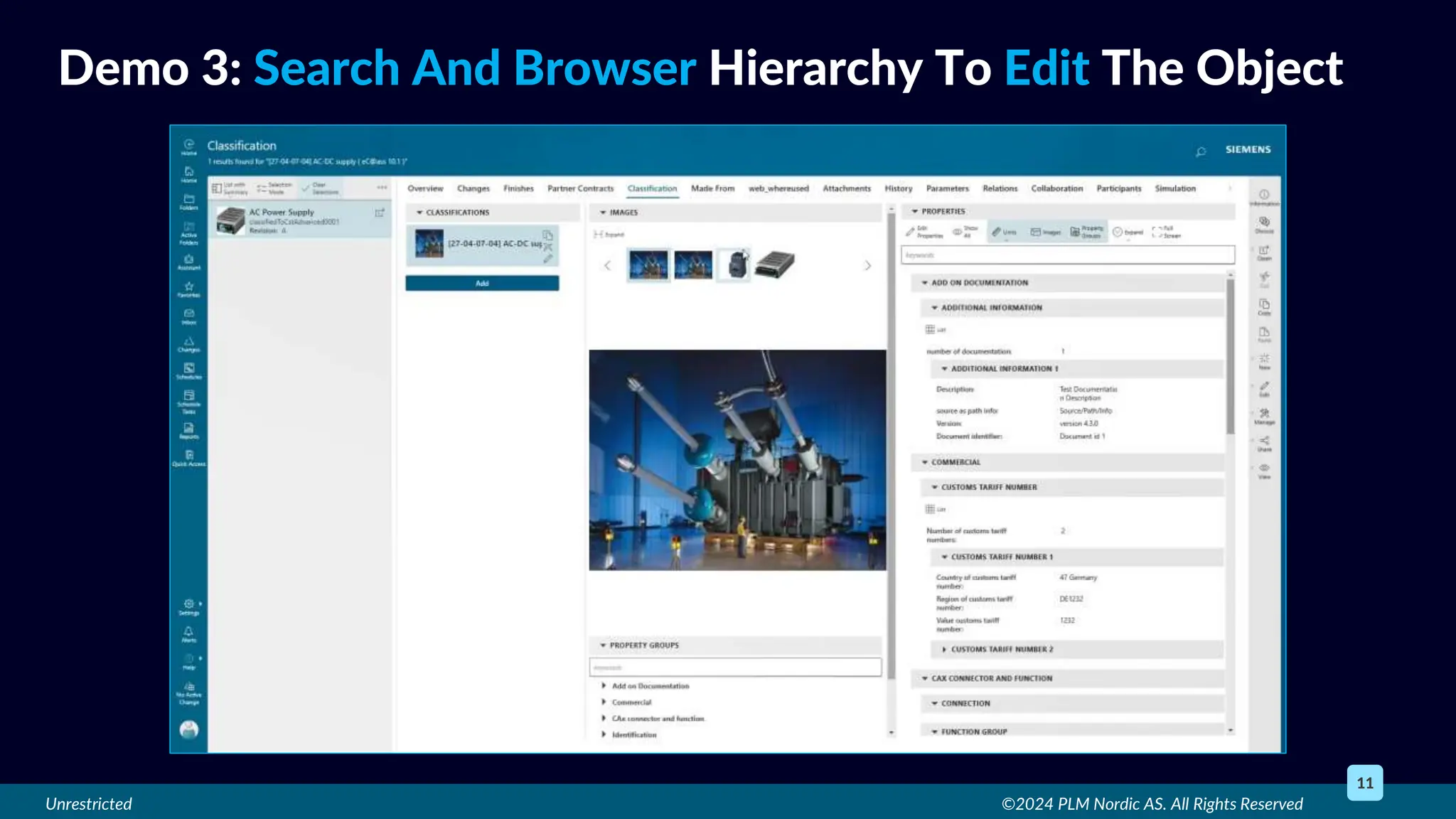Click the Manage command in right toolbar
Screen dimensions: 1456x819
(1264, 417)
